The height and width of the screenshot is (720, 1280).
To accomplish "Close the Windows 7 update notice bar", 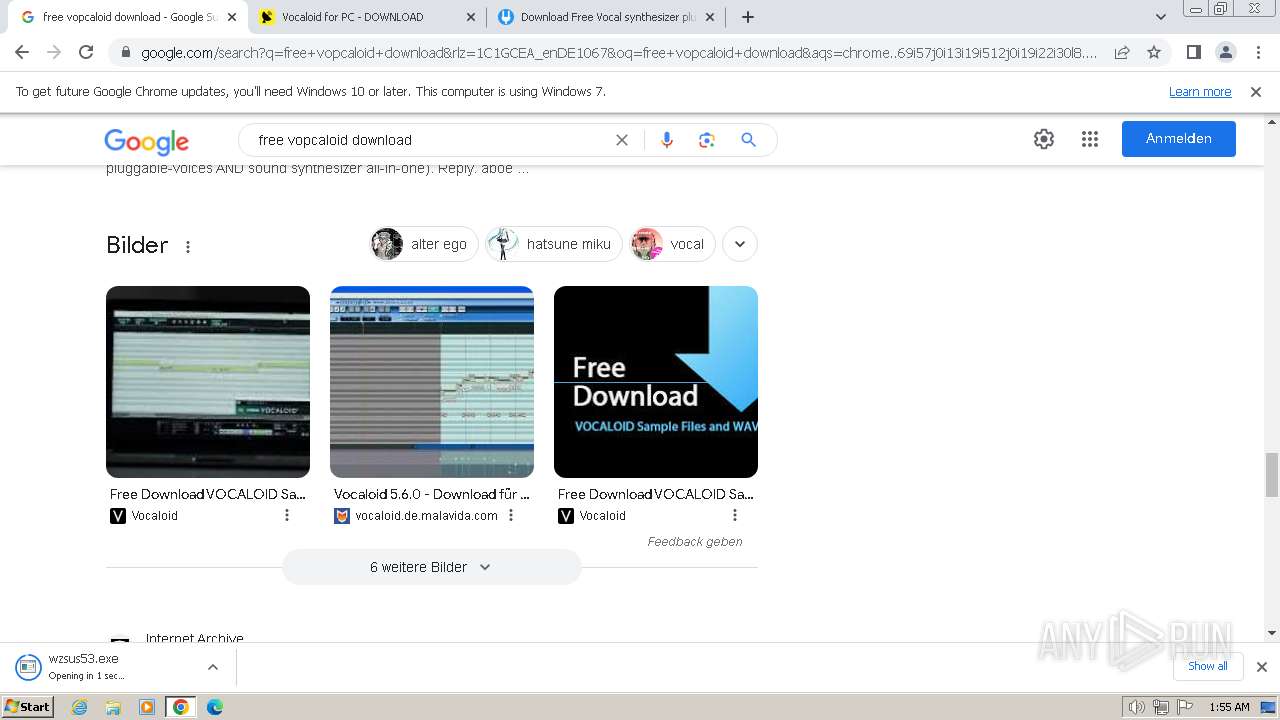I will pyautogui.click(x=1256, y=91).
